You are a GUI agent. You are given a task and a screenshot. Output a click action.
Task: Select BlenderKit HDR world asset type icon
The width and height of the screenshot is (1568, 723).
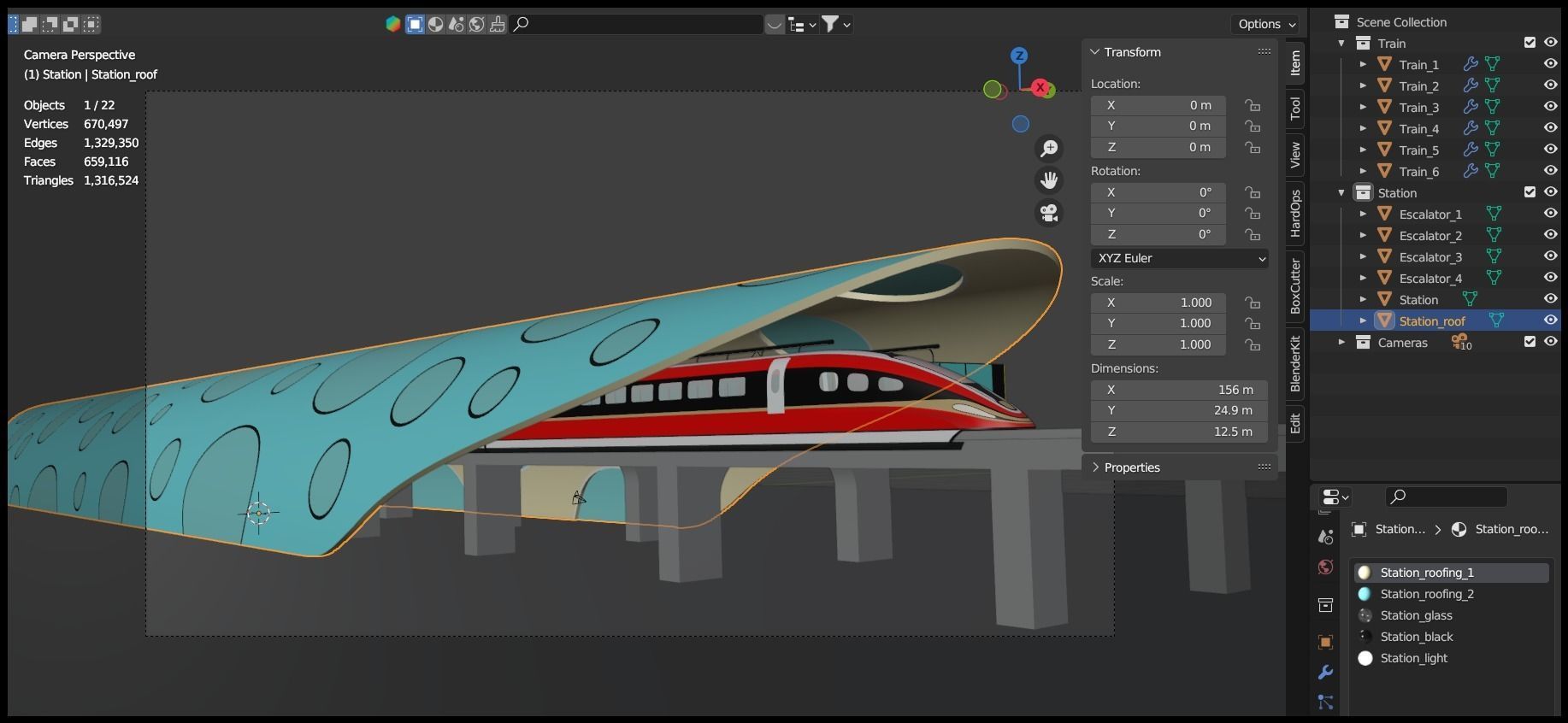(x=476, y=24)
